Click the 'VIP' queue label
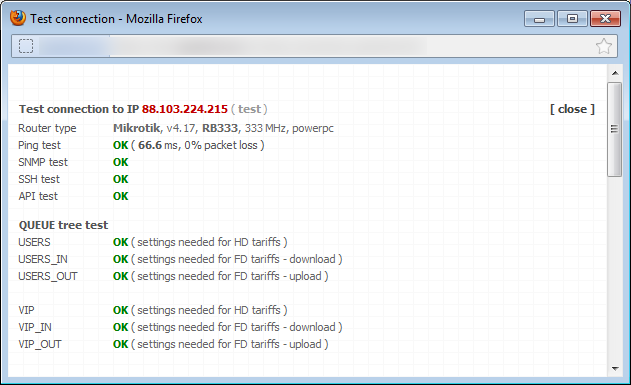631x385 pixels. tap(26, 310)
